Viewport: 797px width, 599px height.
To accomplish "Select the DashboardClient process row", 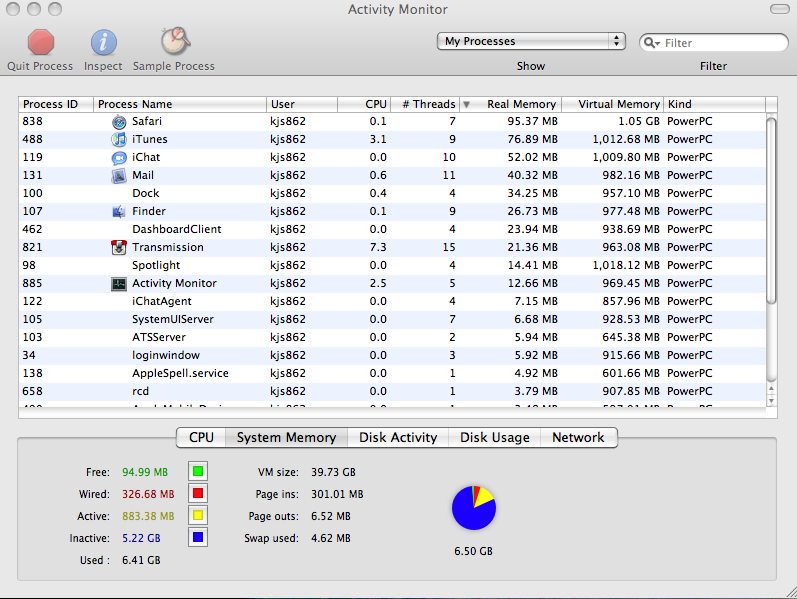I will coord(392,230).
